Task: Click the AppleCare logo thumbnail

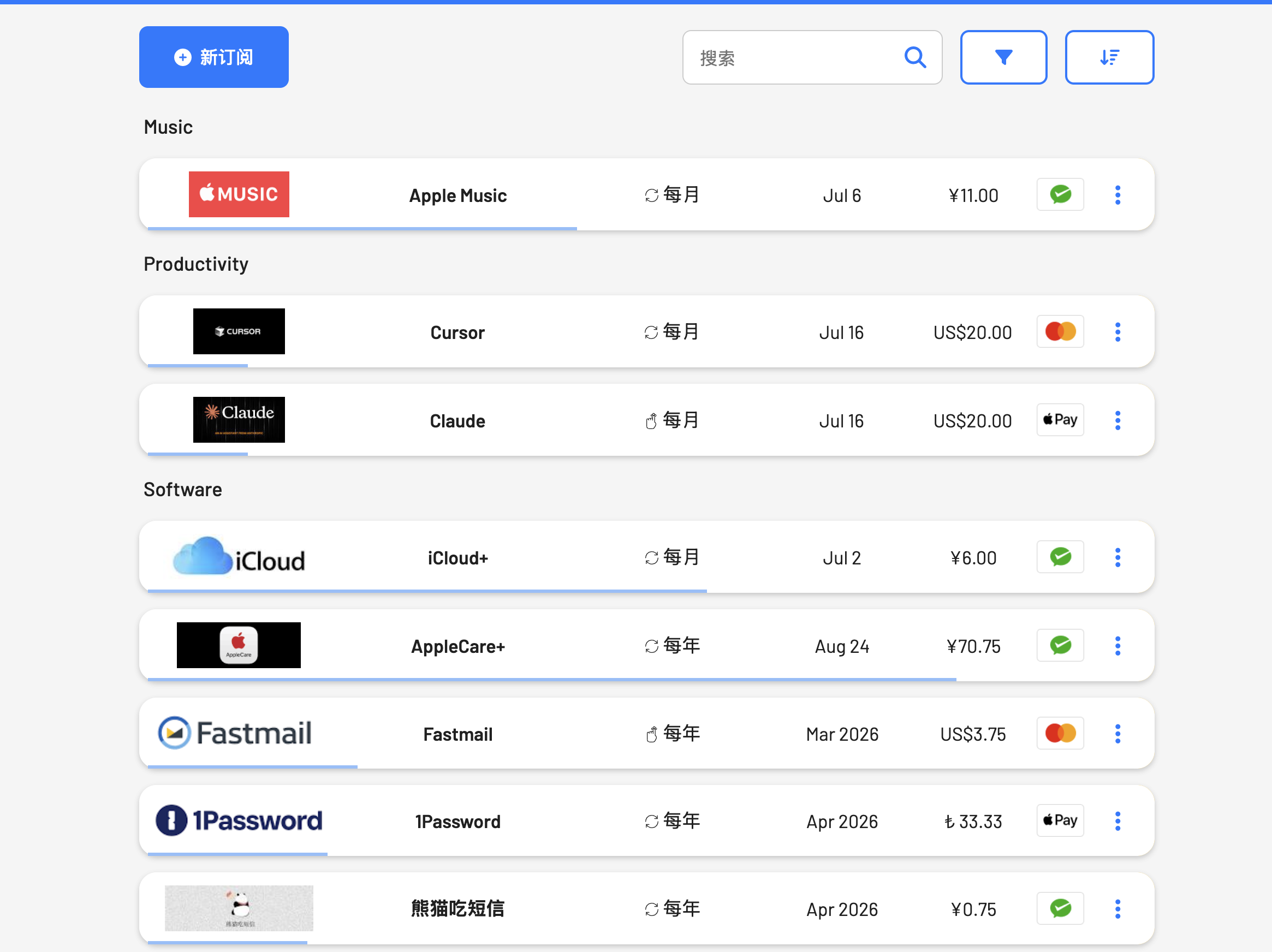Action: [239, 645]
